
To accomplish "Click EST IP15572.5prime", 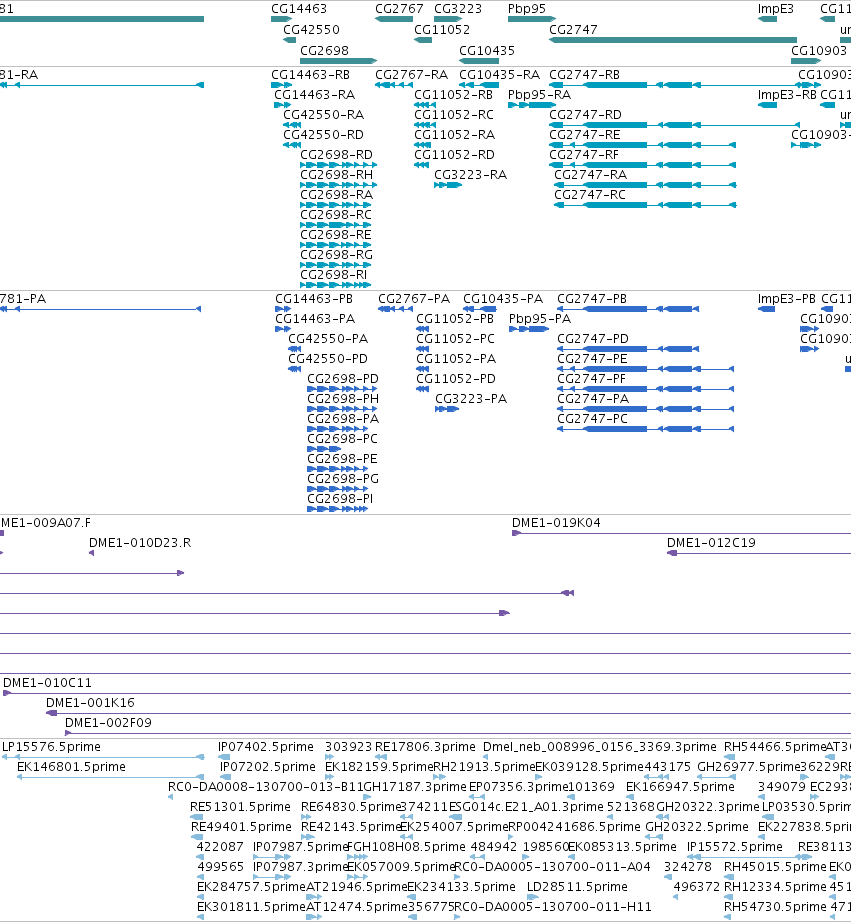I will click(x=735, y=847).
